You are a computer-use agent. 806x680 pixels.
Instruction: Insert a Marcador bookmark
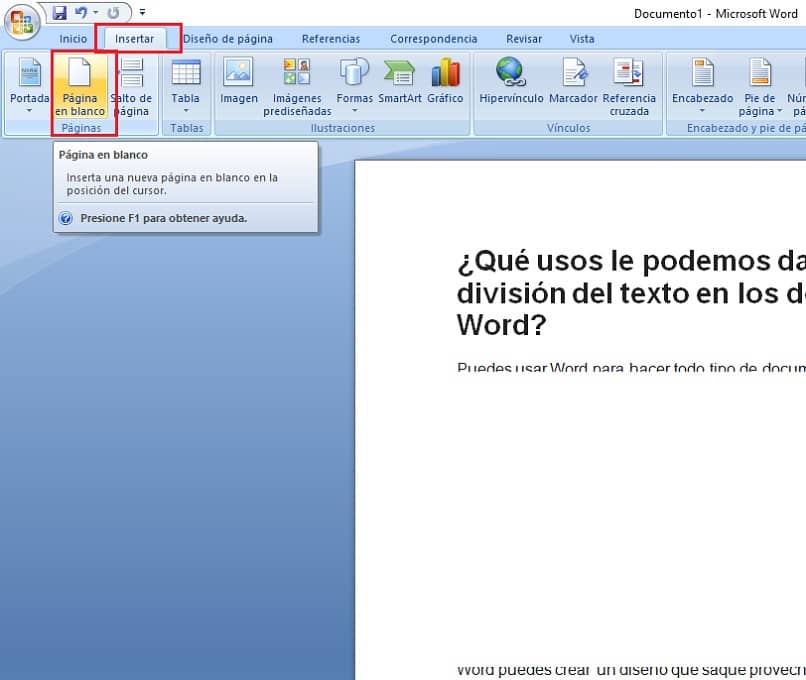click(x=573, y=85)
